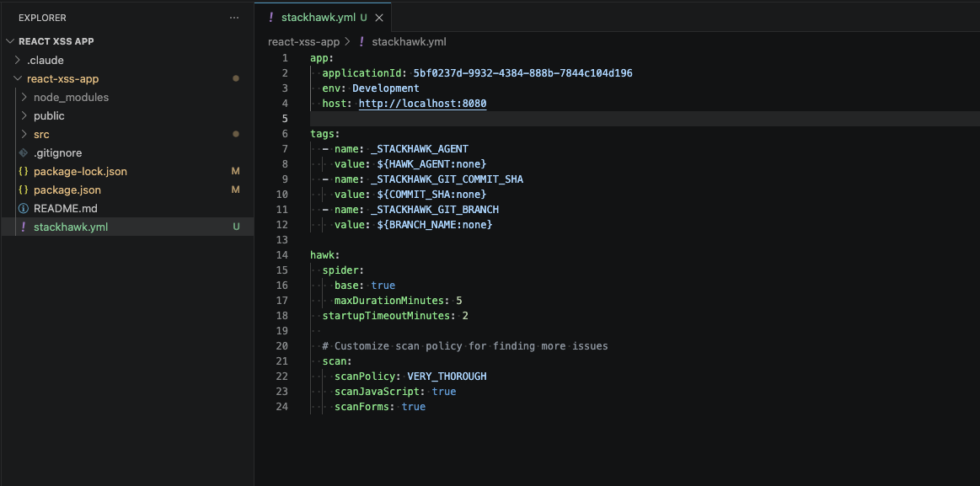
Task: Collapse the react-xss-app folder
Action: pos(18,79)
